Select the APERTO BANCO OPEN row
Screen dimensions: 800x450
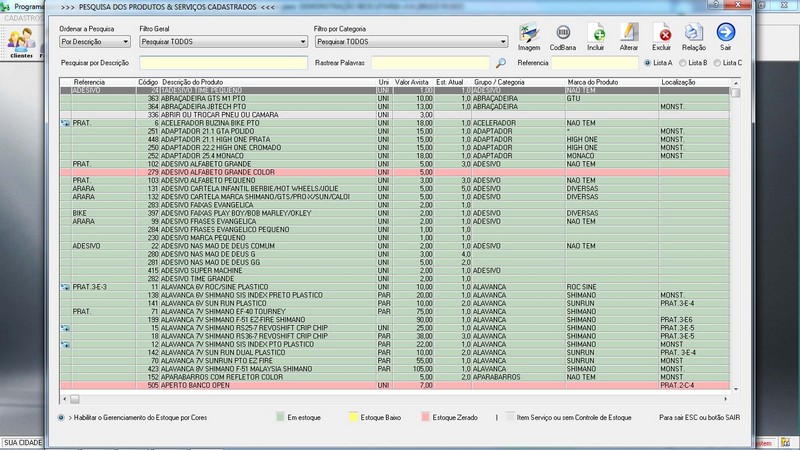point(395,385)
